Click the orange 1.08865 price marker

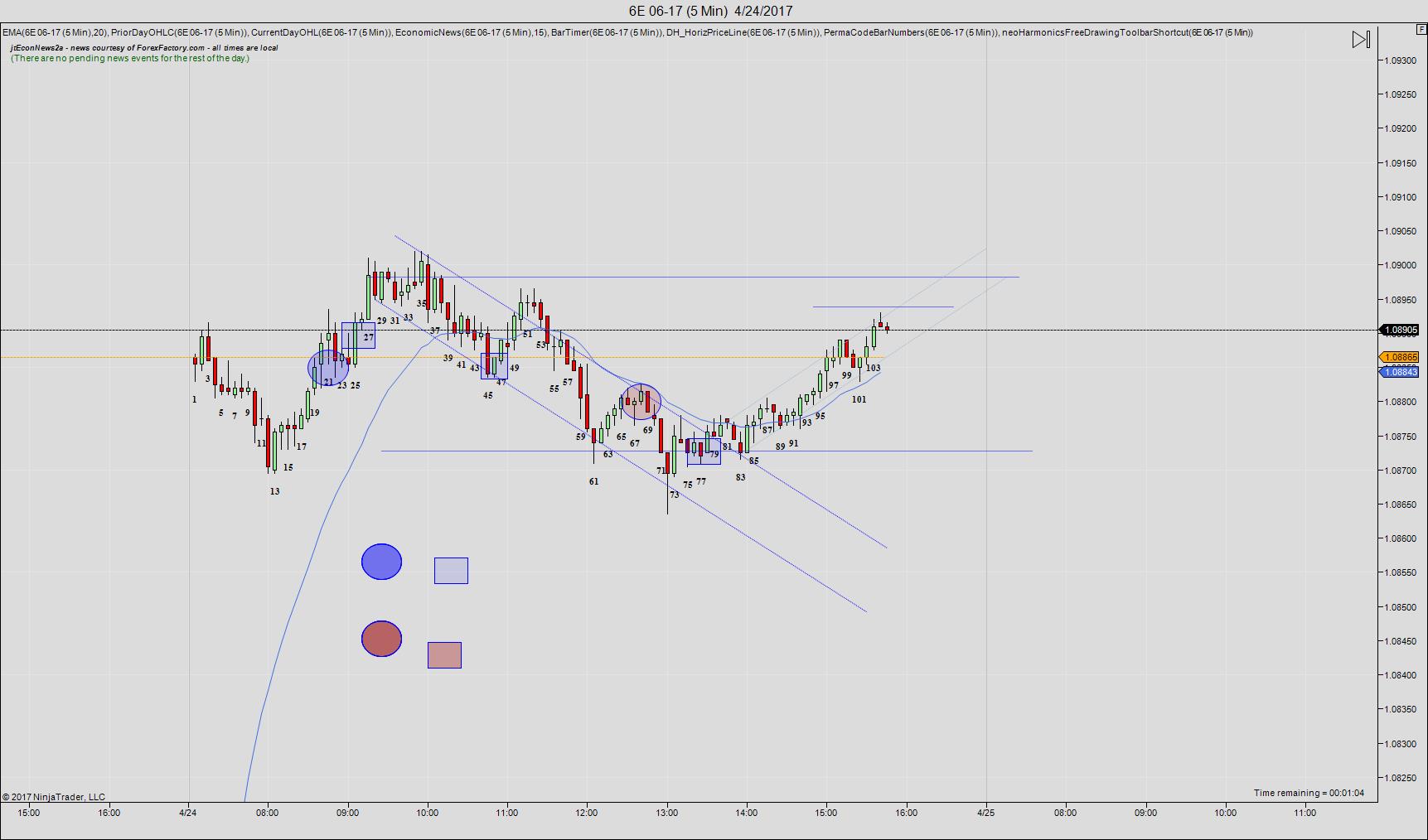(1399, 357)
